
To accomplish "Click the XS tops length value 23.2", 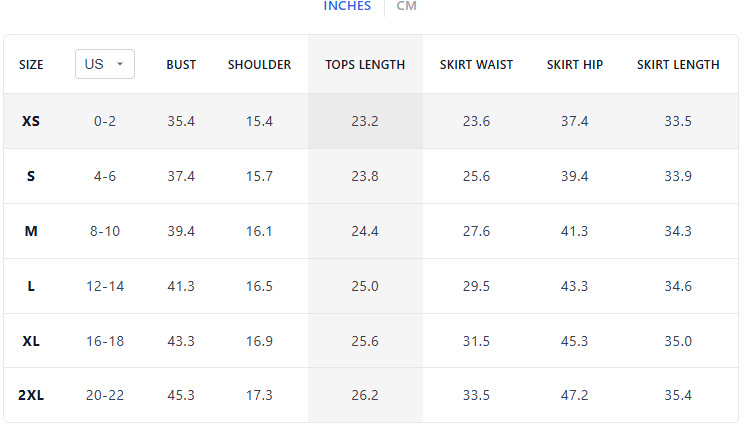I will [x=365, y=121].
